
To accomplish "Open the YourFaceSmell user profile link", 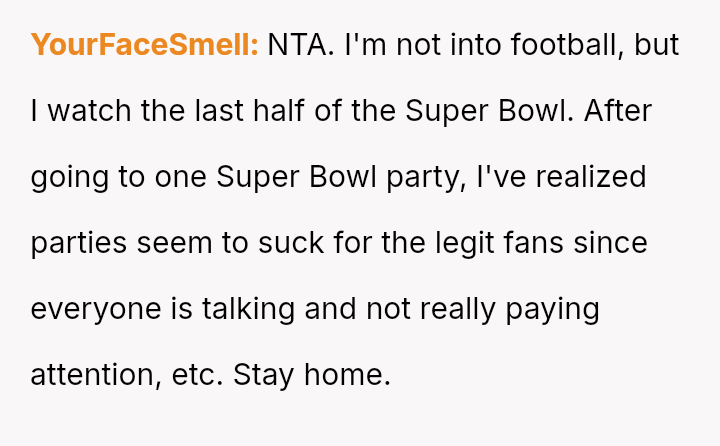I will (x=145, y=45).
